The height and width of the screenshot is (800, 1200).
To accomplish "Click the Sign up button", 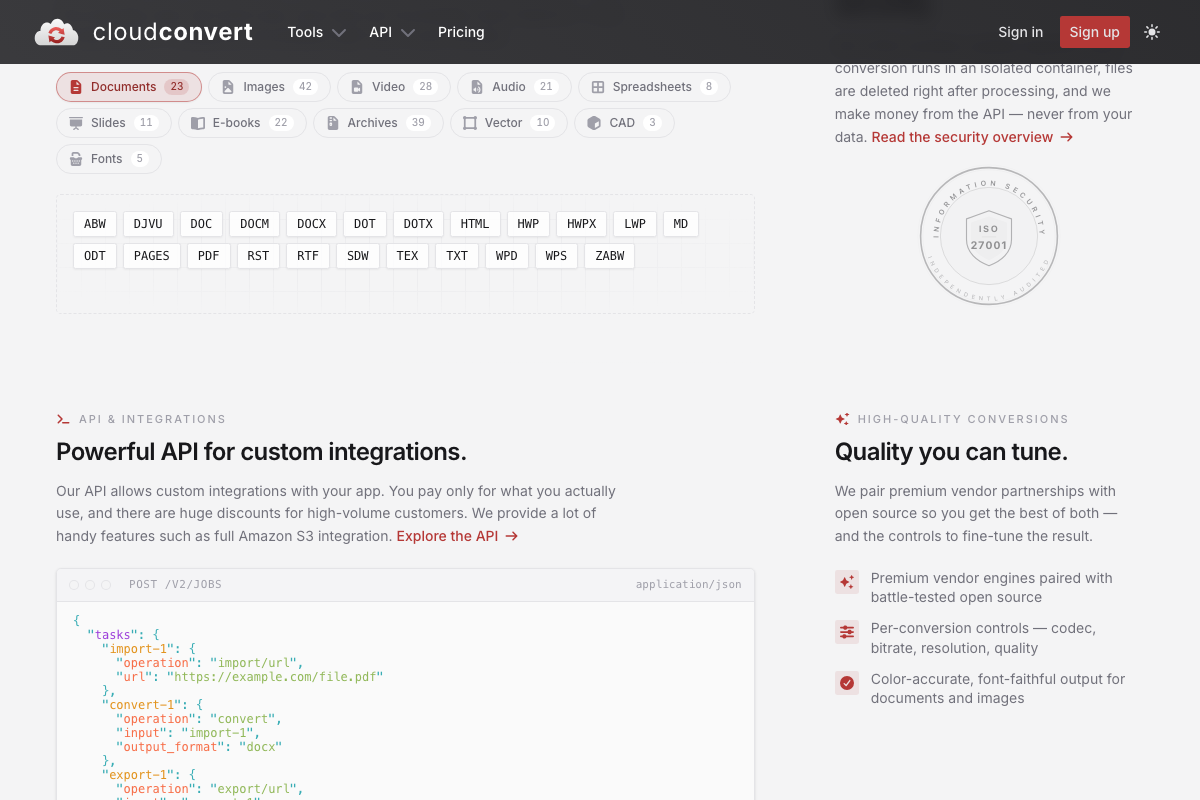I will 1094,32.
